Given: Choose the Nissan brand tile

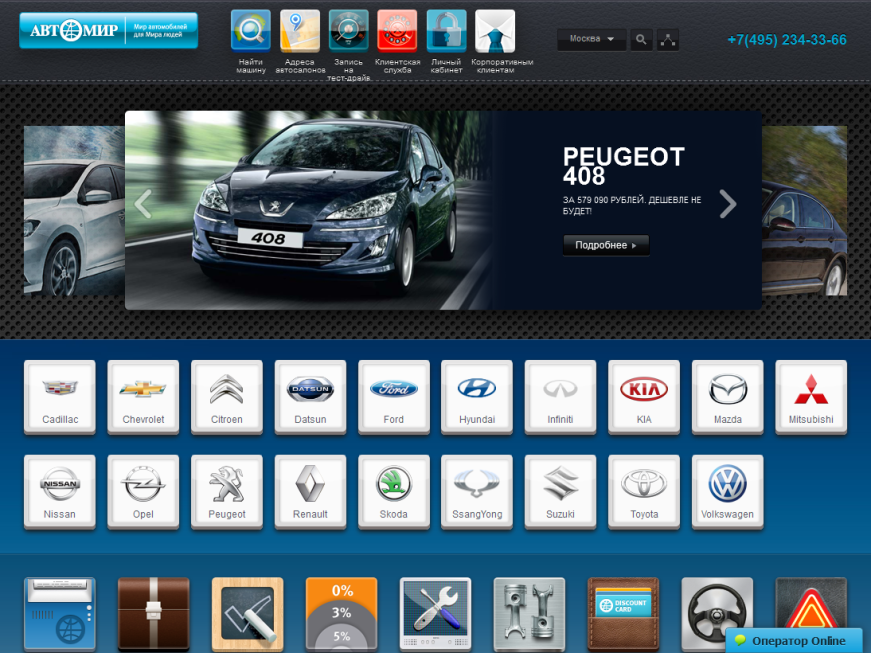Looking at the screenshot, I should point(60,491).
